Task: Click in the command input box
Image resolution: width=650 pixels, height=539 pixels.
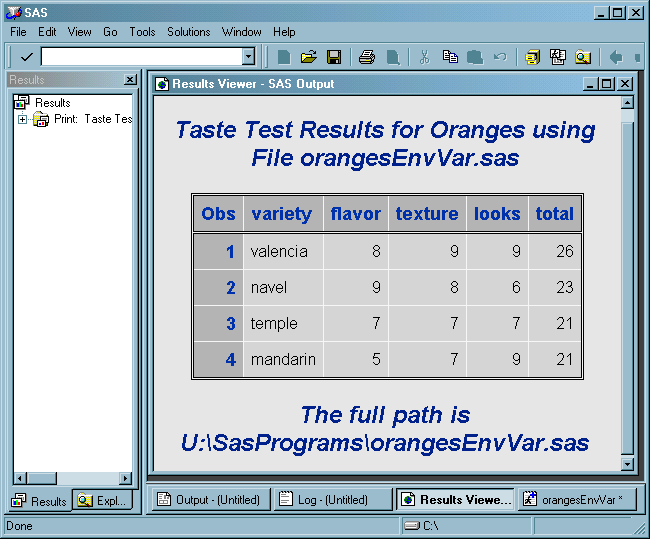Action: pyautogui.click(x=142, y=56)
